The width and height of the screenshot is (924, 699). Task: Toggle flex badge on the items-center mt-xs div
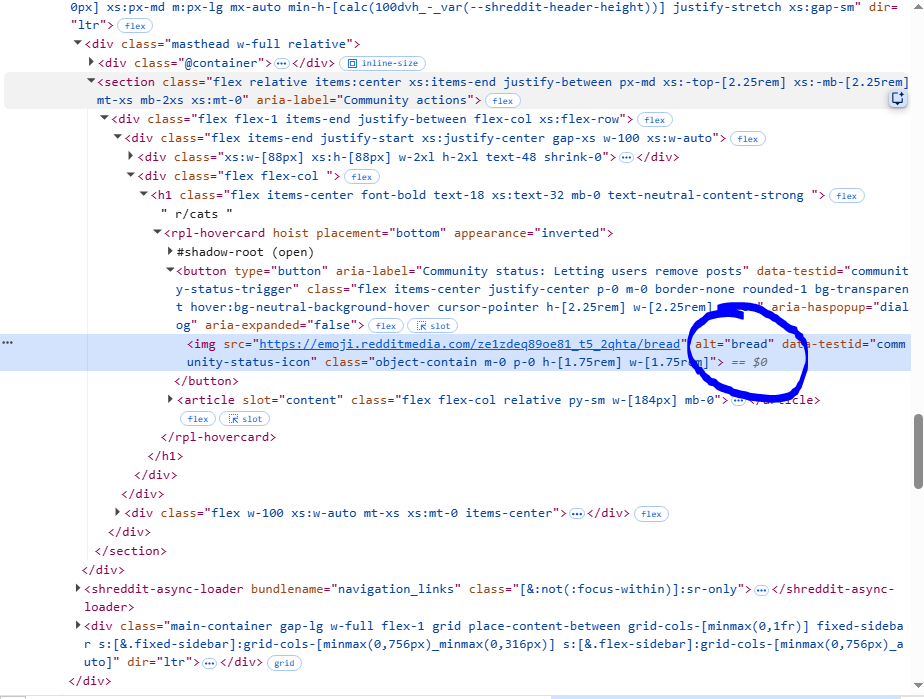[x=651, y=514]
